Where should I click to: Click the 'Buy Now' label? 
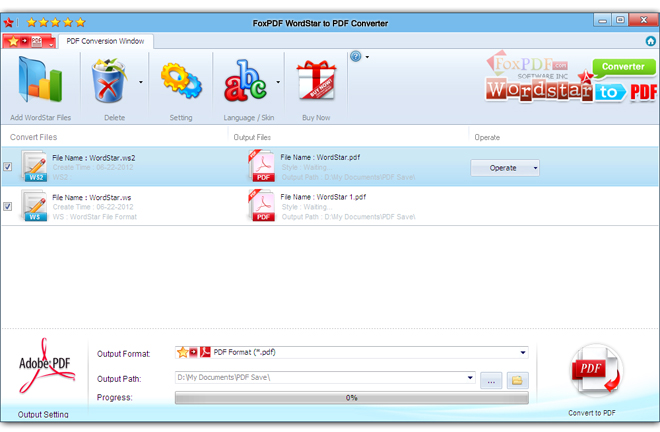[x=316, y=118]
